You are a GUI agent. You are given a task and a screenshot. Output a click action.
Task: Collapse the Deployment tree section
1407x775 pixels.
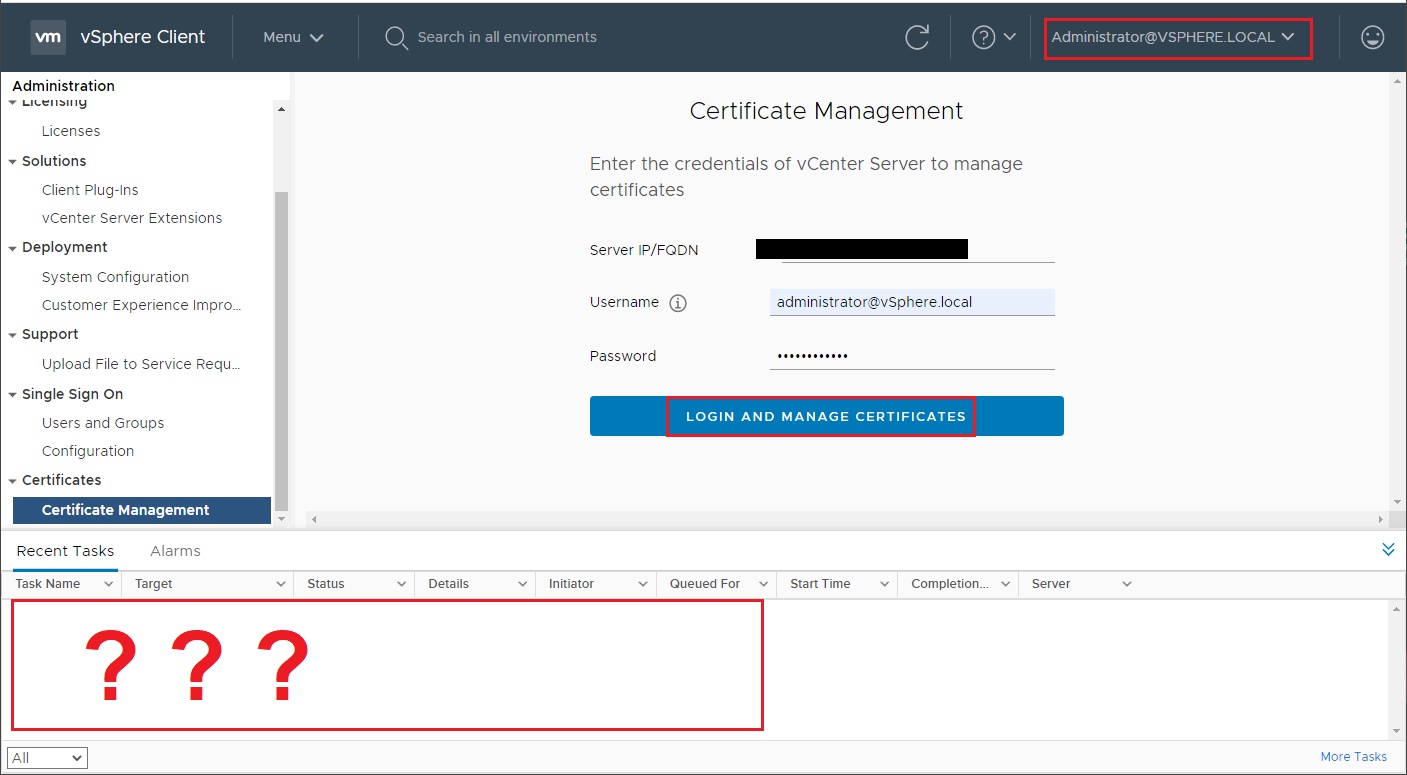click(13, 248)
